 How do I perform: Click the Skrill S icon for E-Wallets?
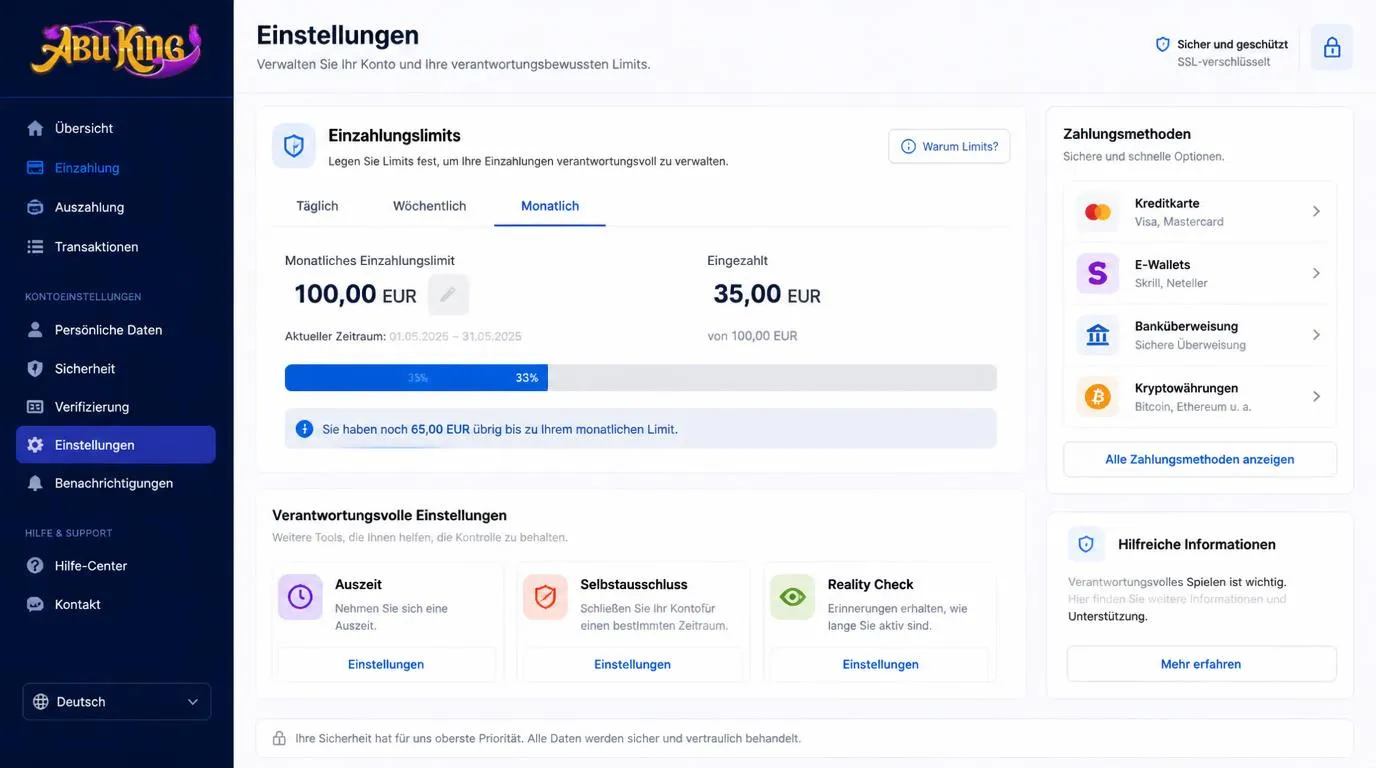coord(1098,273)
